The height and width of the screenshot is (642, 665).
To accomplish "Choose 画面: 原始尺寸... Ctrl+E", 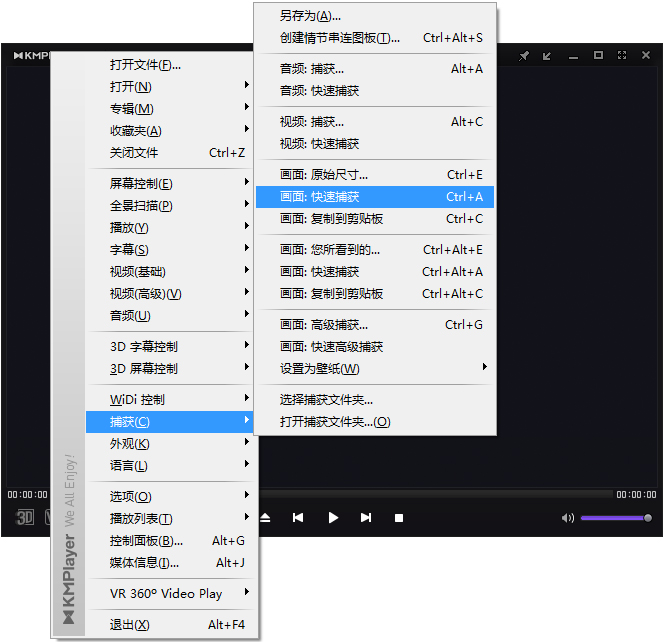I will (375, 175).
